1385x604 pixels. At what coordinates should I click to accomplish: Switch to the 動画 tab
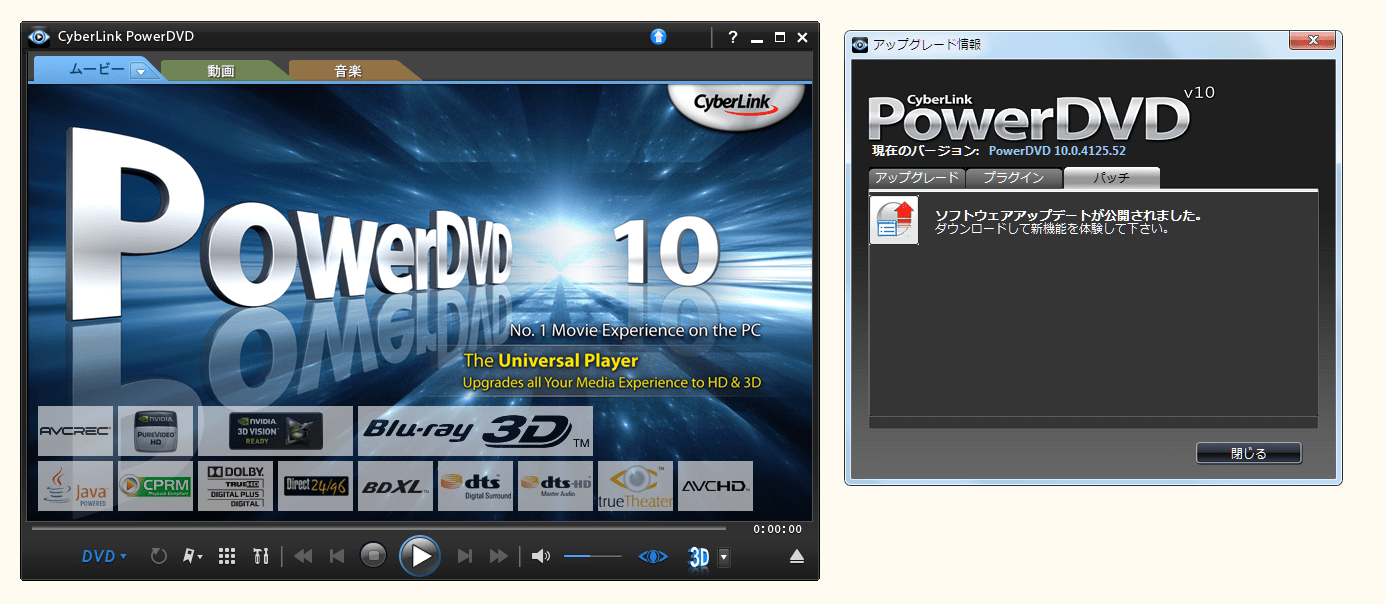click(x=221, y=71)
